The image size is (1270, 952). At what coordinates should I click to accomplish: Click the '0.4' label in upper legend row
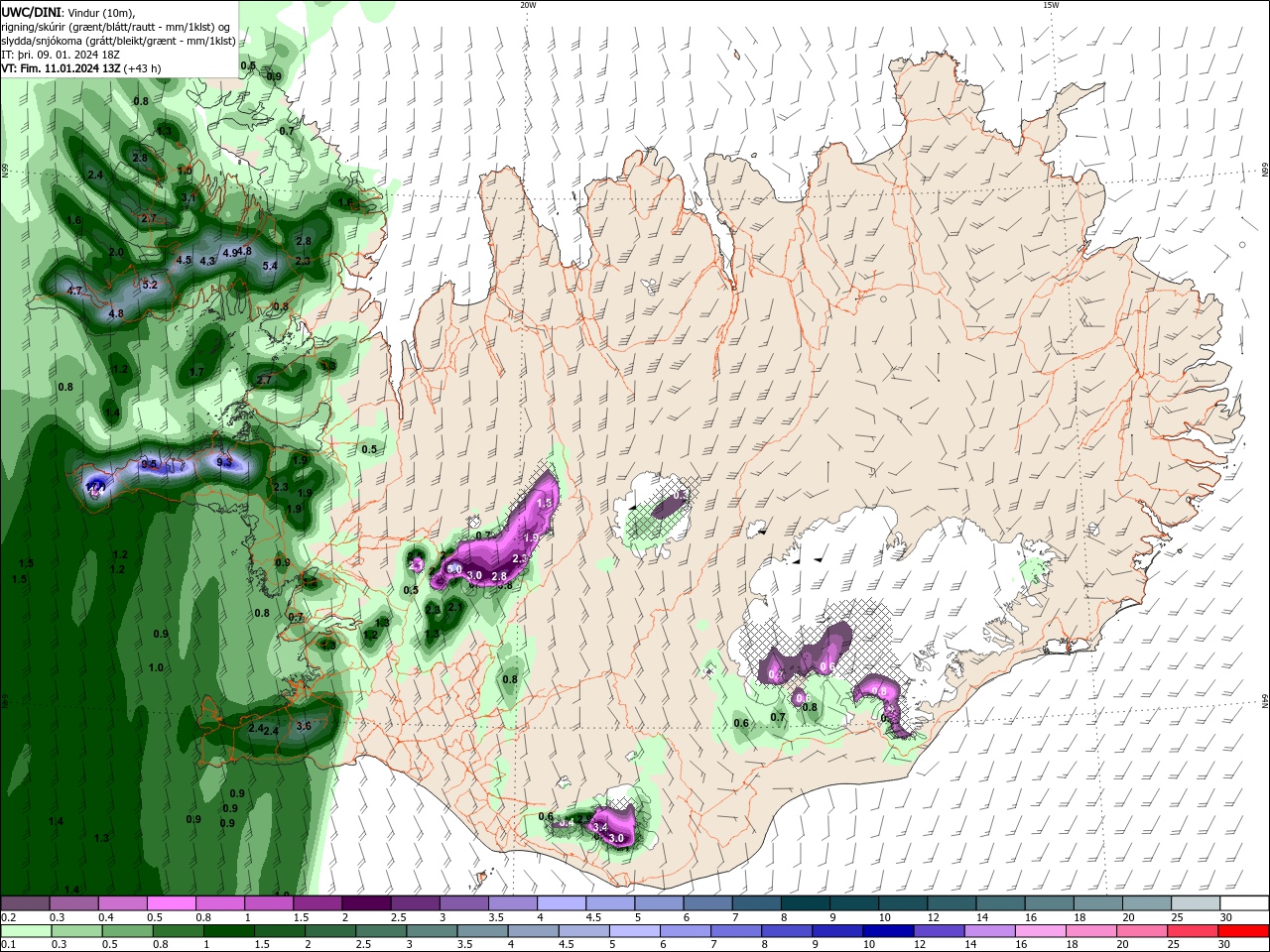(105, 917)
